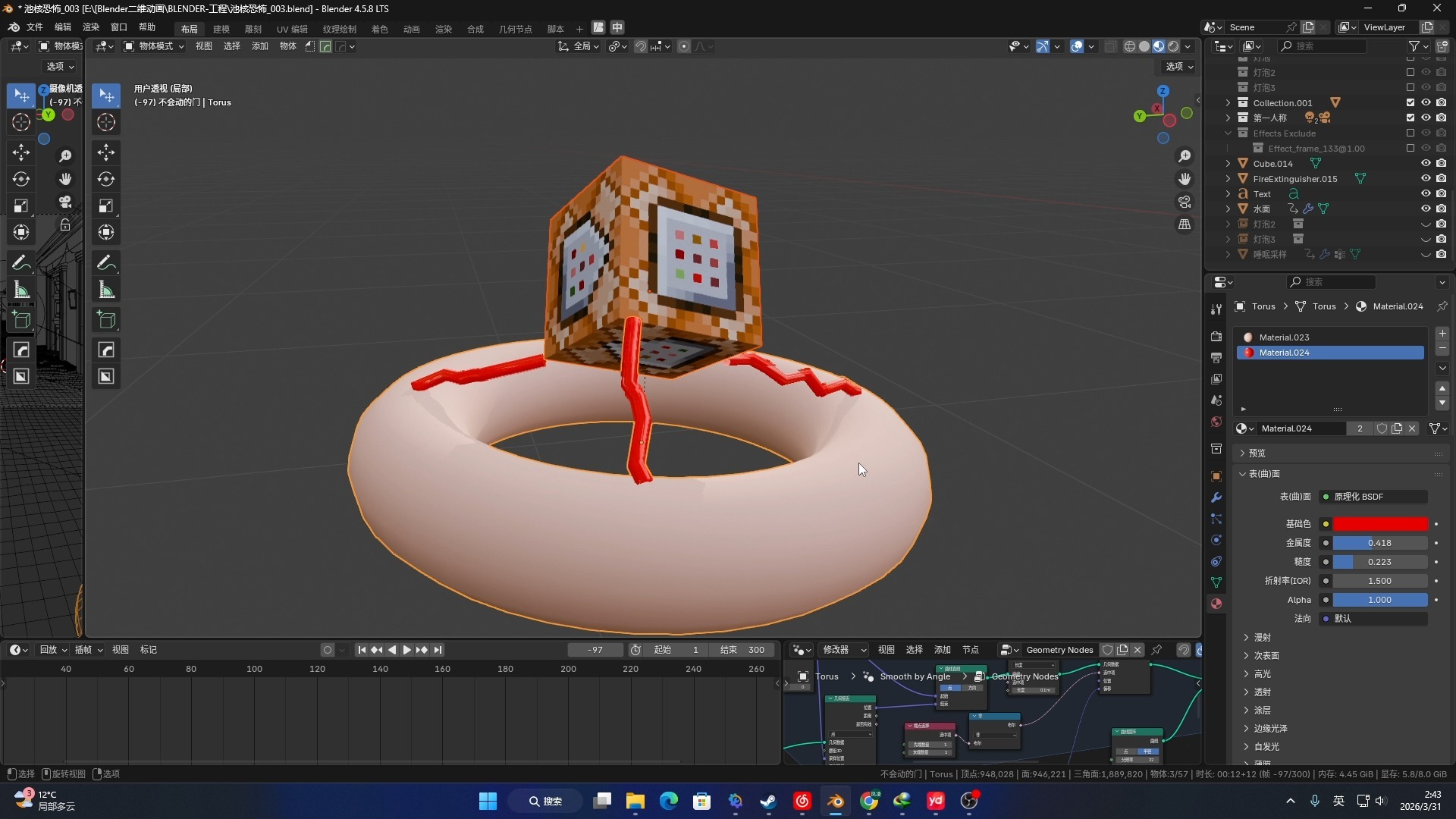Viewport: 1456px width, 819px height.
Task: Click the 结束 frame 300 field
Action: 742,650
